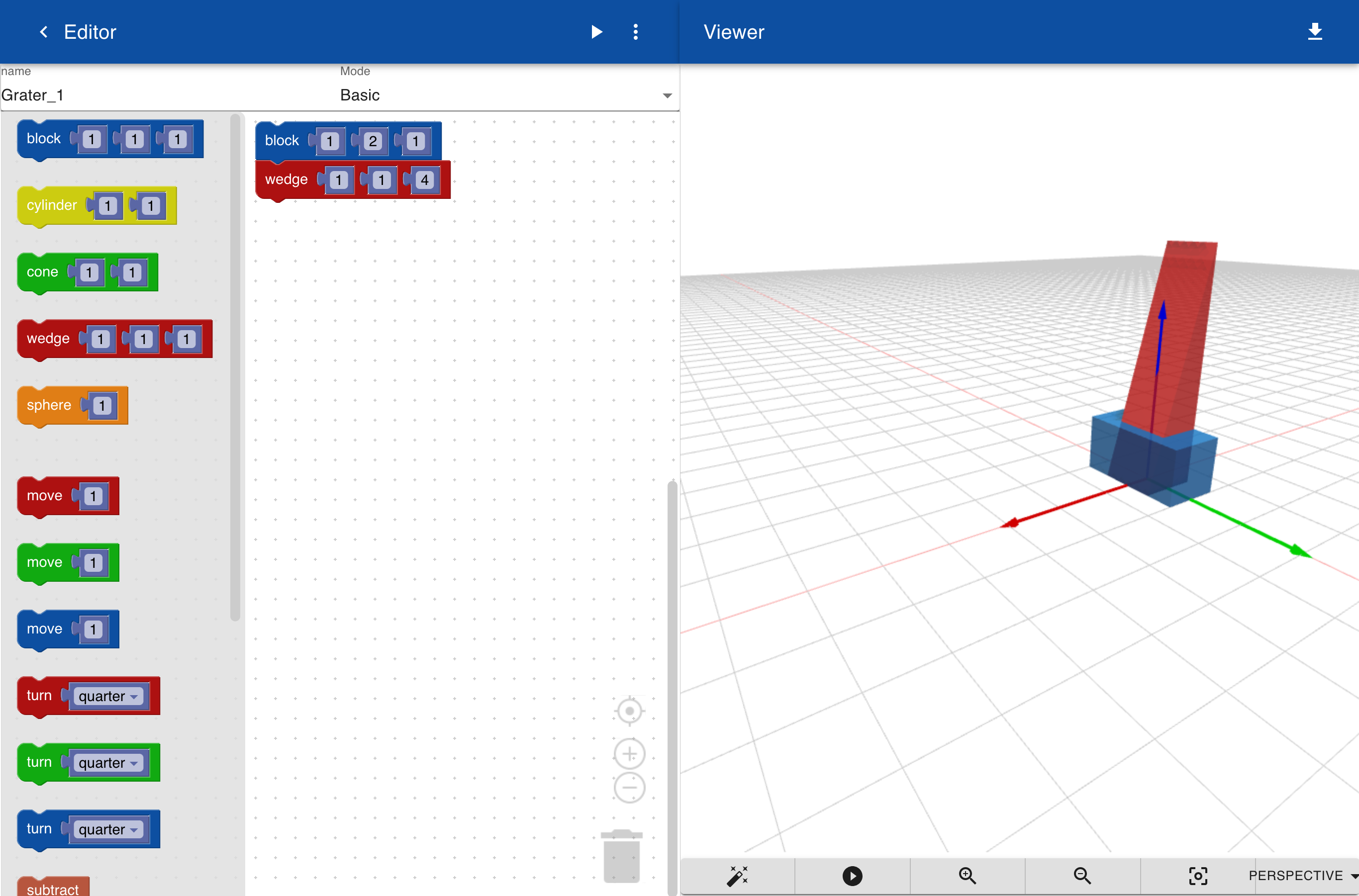This screenshot has width=1359, height=896.
Task: Zoom out the 3D viewer
Action: click(1082, 876)
